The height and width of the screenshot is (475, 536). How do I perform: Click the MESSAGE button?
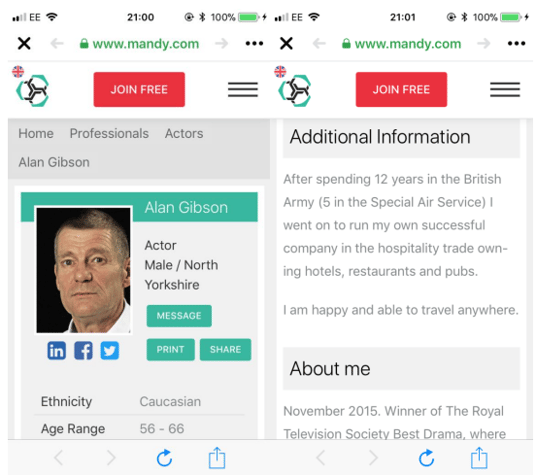tap(179, 316)
